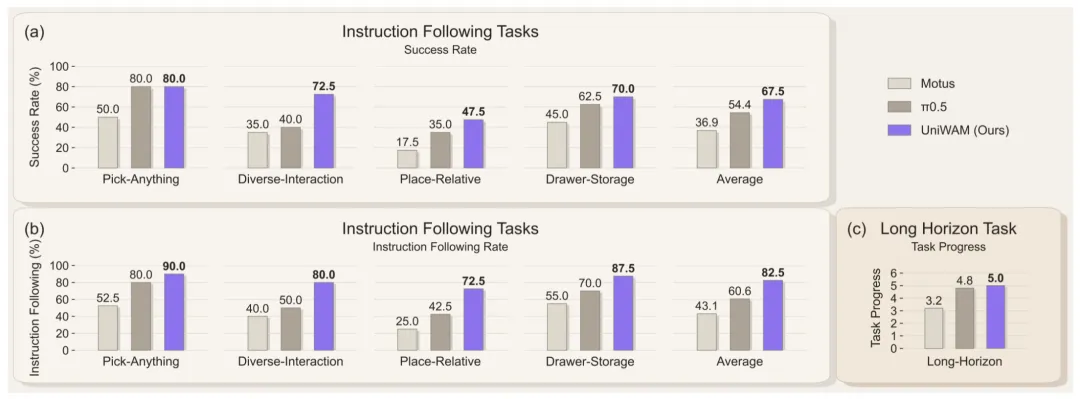1080x399 pixels.
Task: Click the Success Rate (%) axis label
Action: [34, 116]
